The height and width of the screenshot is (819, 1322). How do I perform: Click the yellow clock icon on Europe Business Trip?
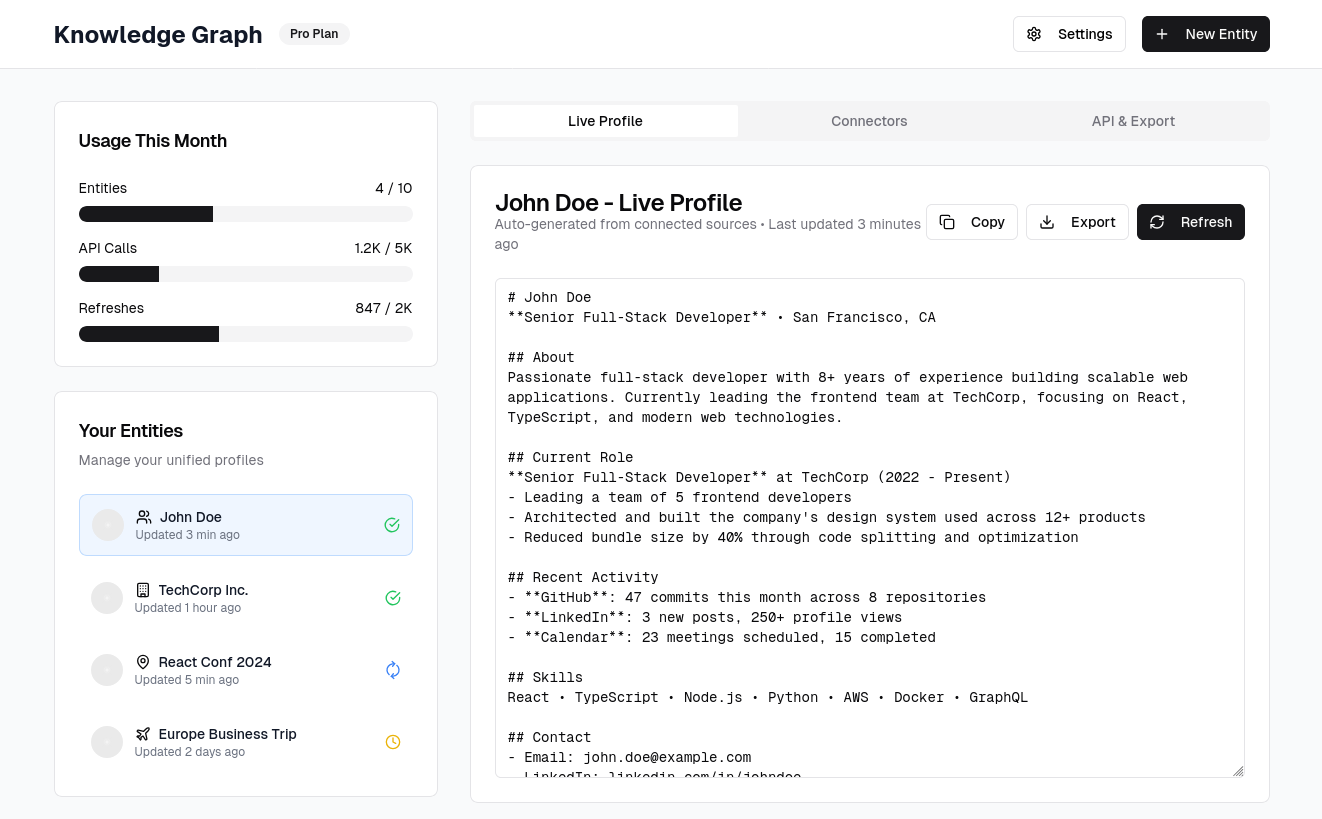tap(393, 742)
